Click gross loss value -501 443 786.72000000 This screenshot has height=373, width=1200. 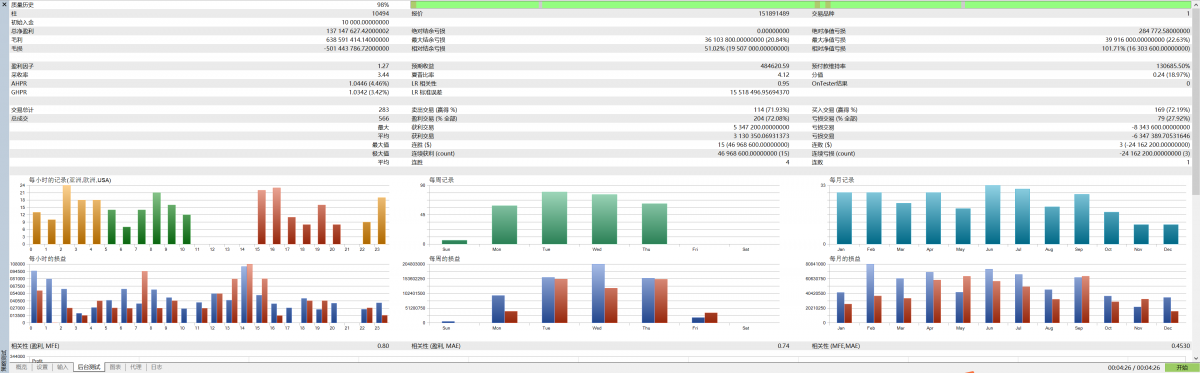pyautogui.click(x=357, y=47)
